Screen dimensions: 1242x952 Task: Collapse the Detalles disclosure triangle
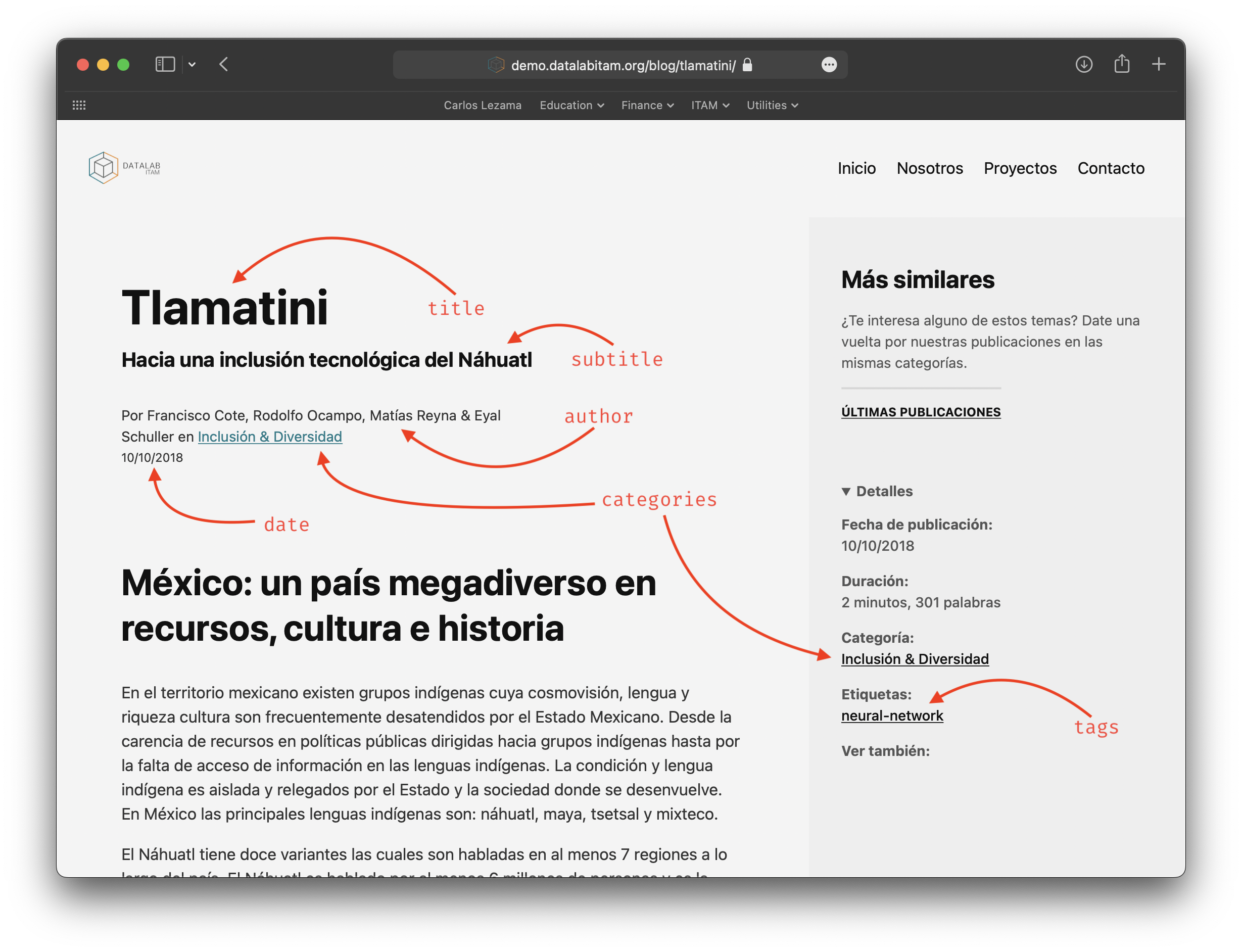point(846,491)
